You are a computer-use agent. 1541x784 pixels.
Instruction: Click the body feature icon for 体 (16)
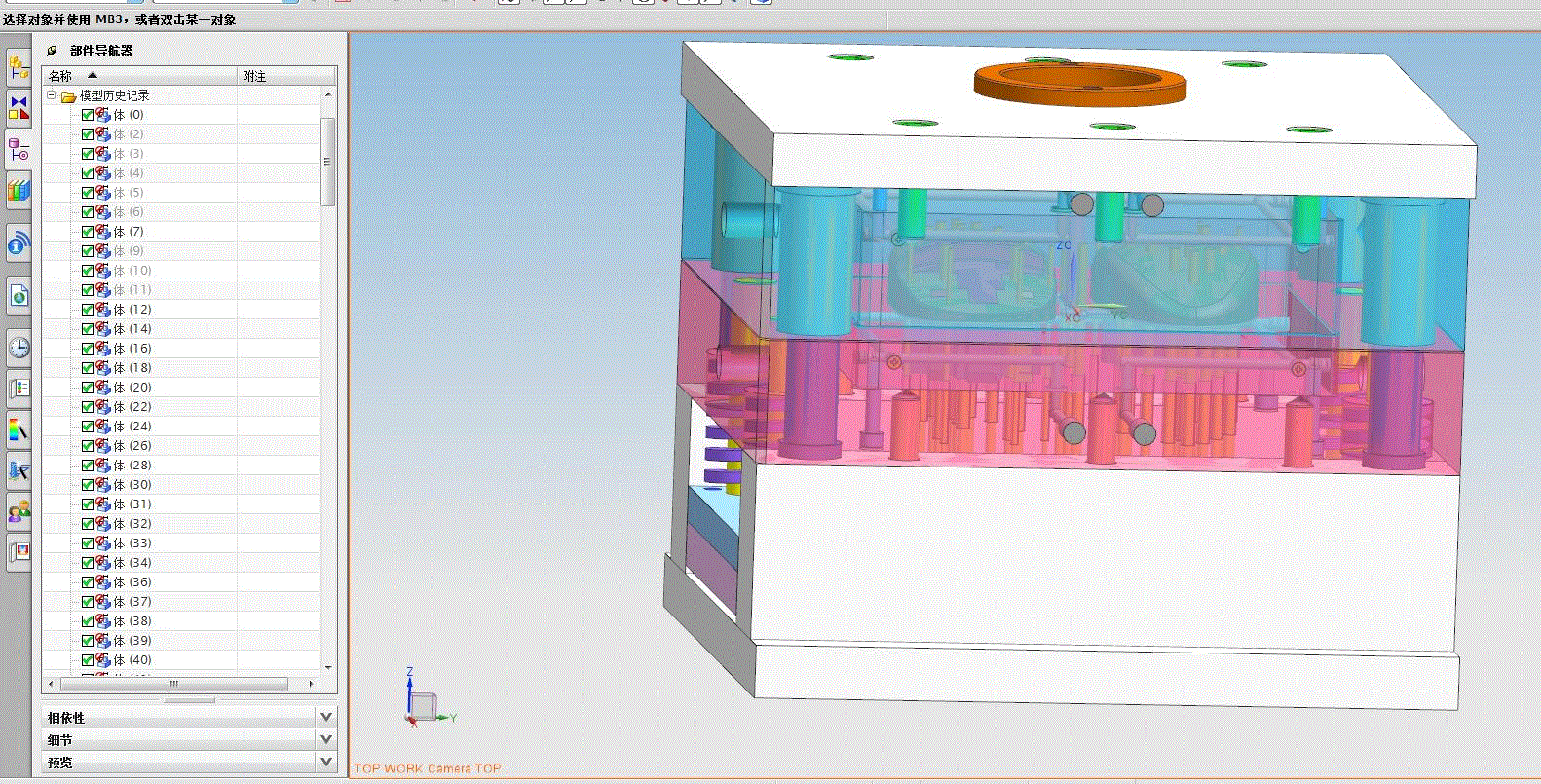tap(103, 349)
